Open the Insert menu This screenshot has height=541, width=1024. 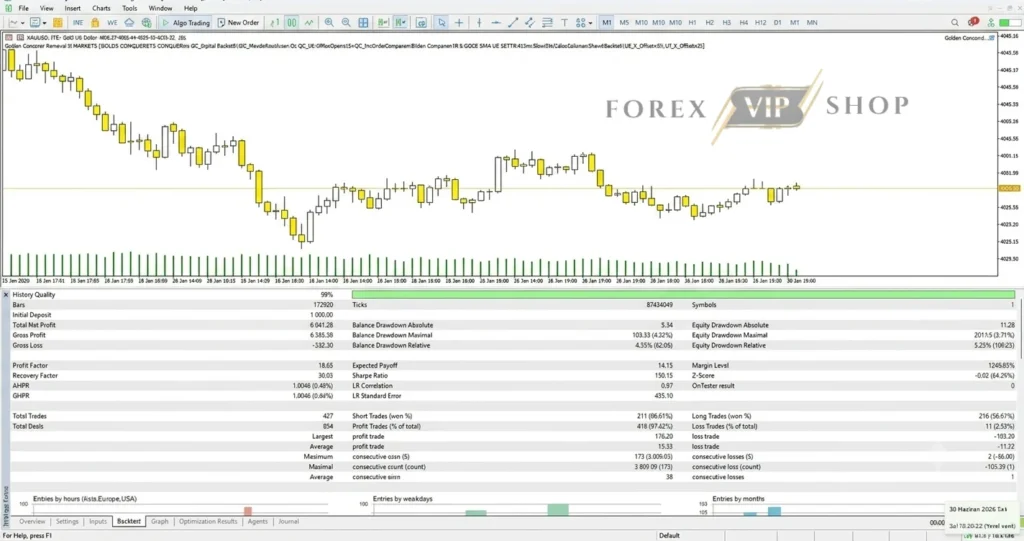[x=72, y=8]
